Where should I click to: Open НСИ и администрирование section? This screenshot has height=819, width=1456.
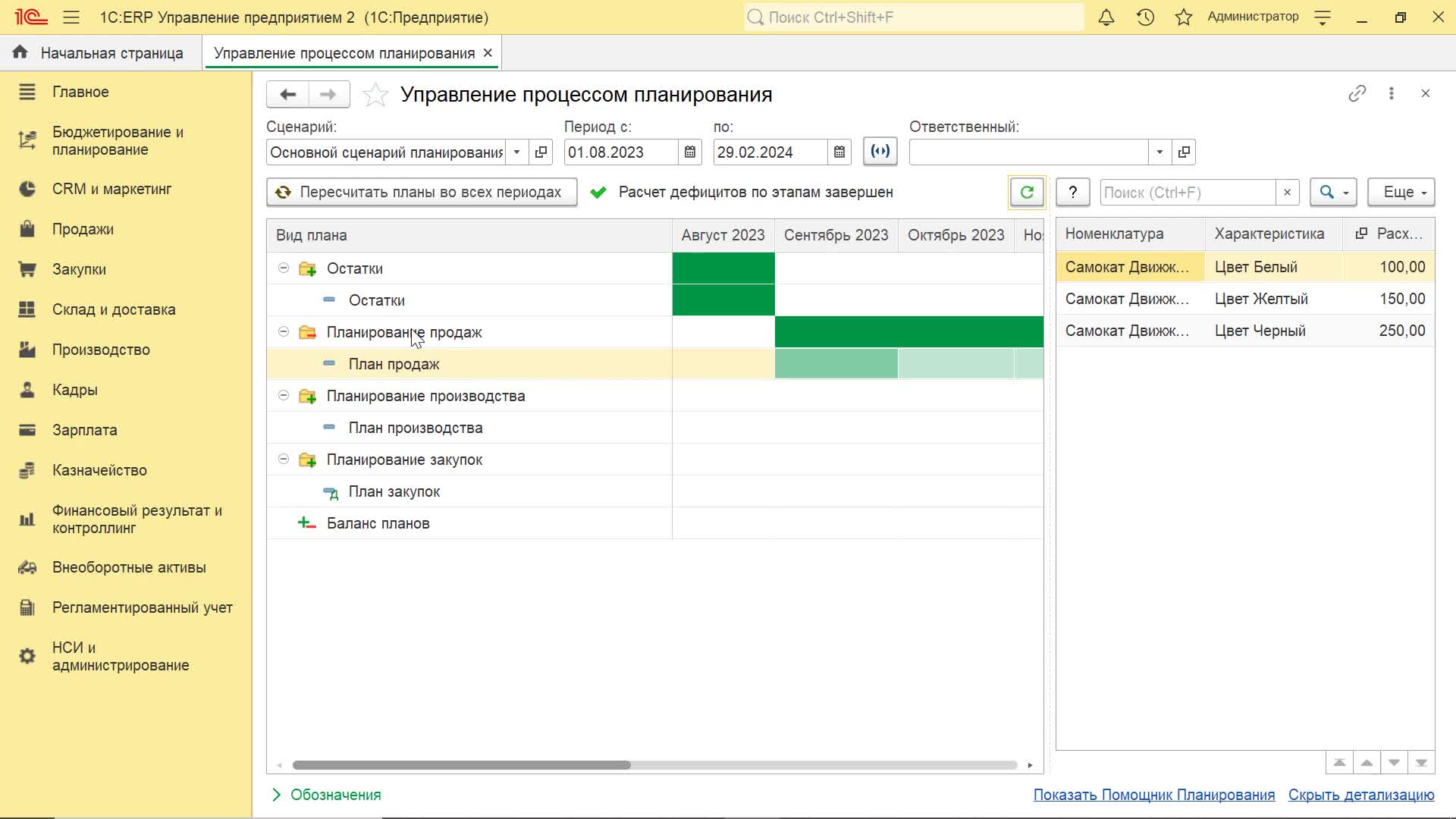coord(121,657)
